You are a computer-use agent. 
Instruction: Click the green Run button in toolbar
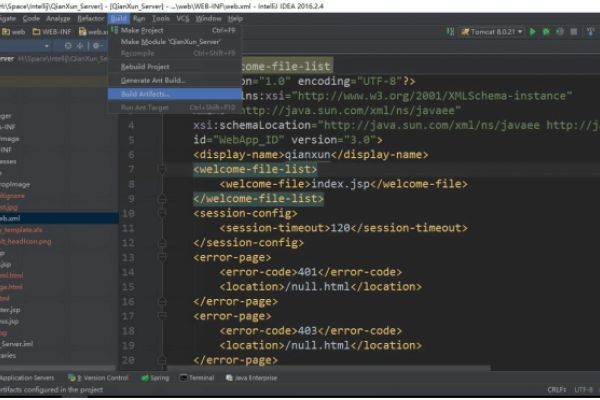coord(533,32)
